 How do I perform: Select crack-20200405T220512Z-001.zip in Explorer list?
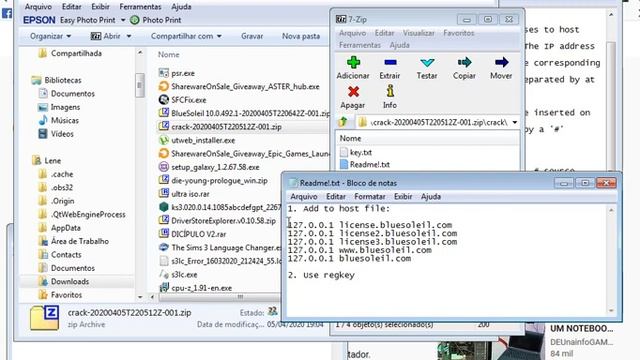[220, 127]
